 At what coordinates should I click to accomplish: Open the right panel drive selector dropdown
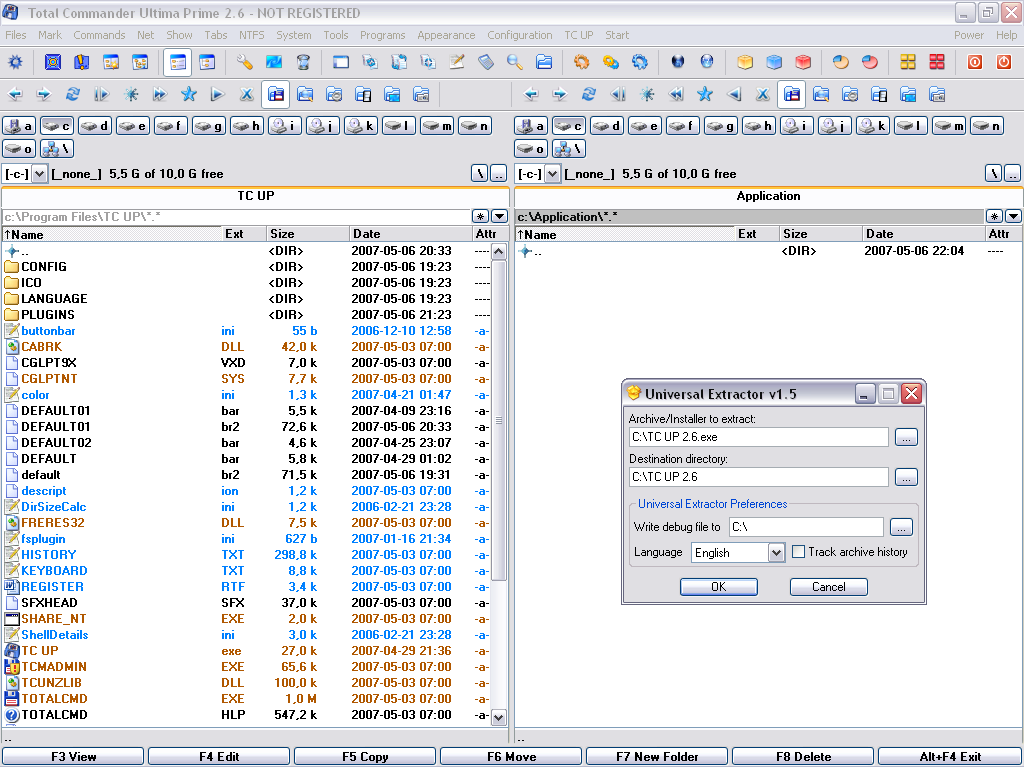tap(552, 174)
